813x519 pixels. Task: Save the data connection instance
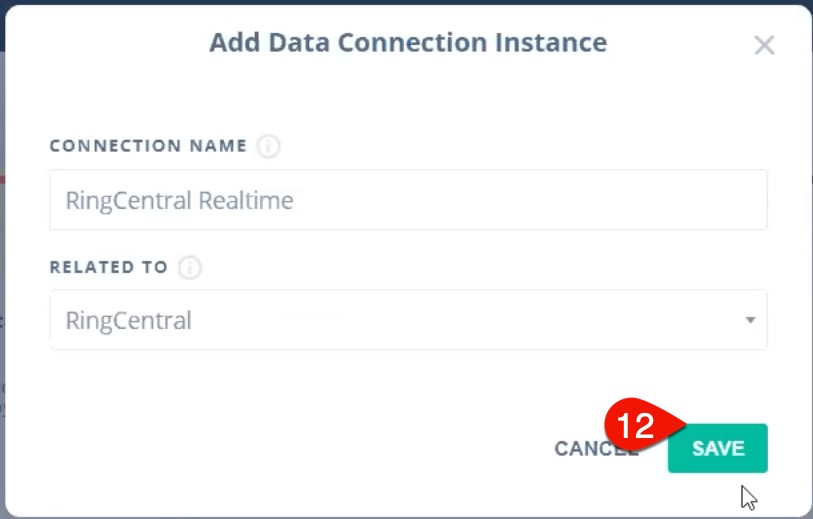(718, 448)
